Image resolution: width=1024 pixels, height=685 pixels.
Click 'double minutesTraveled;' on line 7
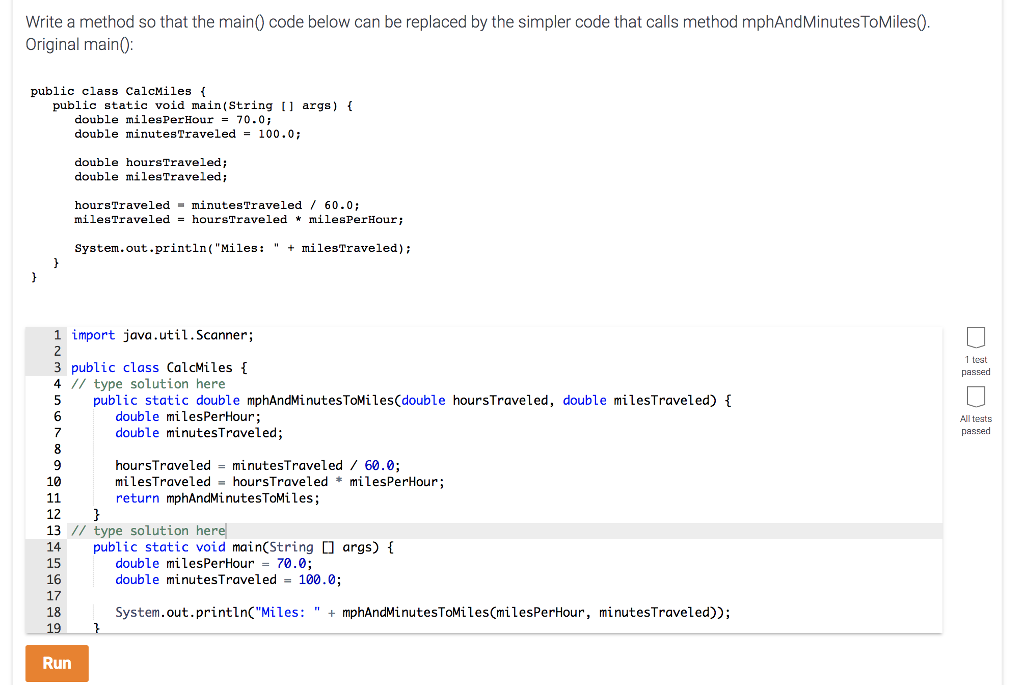(x=199, y=433)
